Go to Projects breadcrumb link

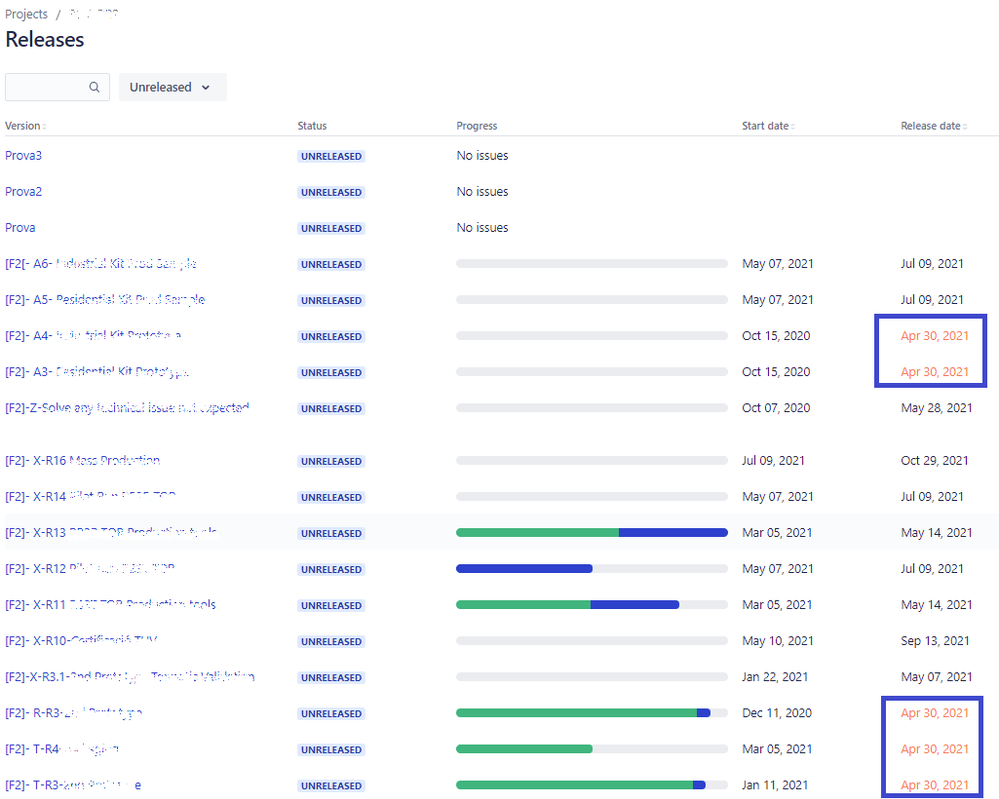tap(26, 14)
